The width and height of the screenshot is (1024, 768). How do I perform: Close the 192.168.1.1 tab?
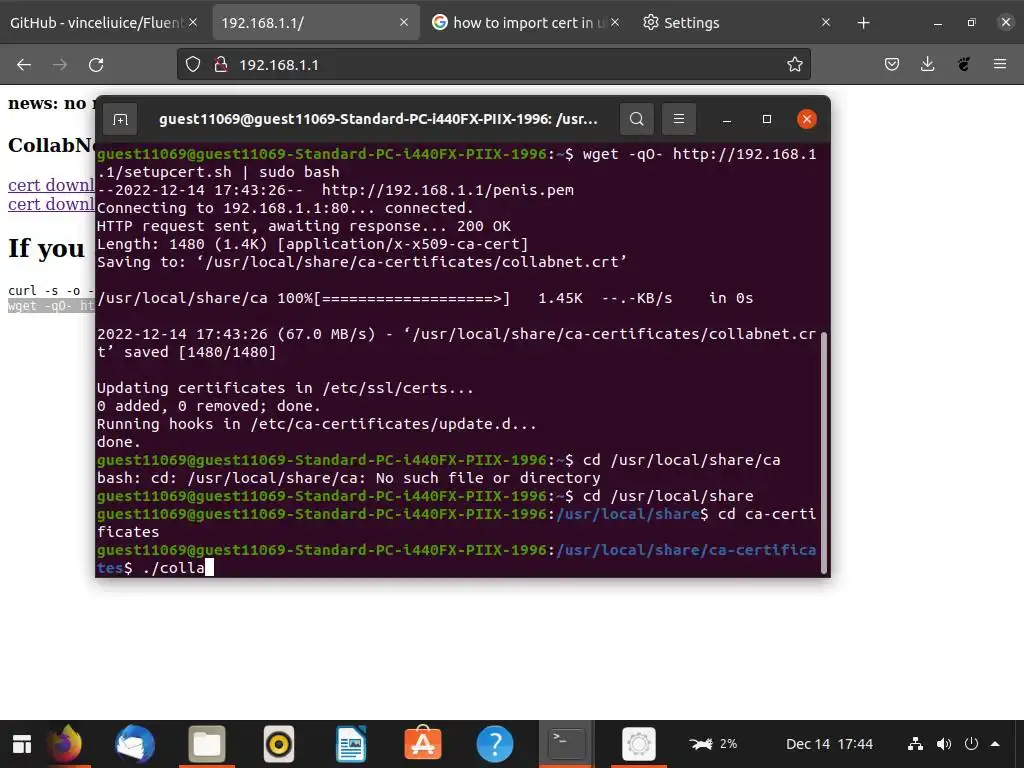(x=404, y=22)
